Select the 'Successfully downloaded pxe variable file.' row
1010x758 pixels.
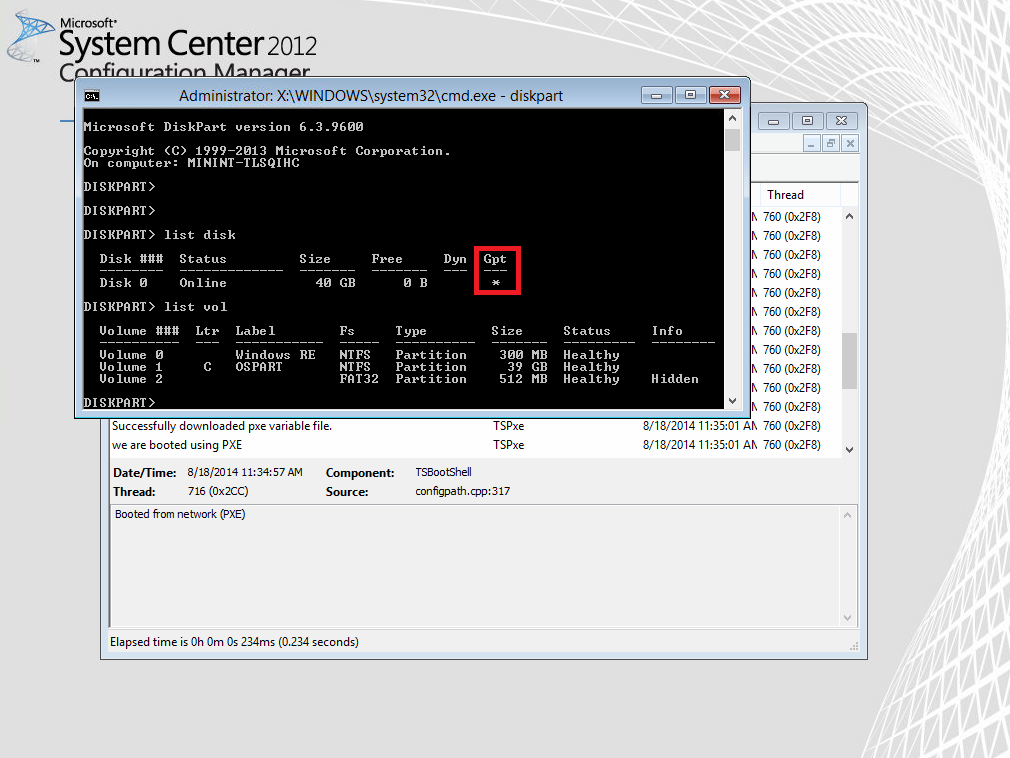[475, 426]
